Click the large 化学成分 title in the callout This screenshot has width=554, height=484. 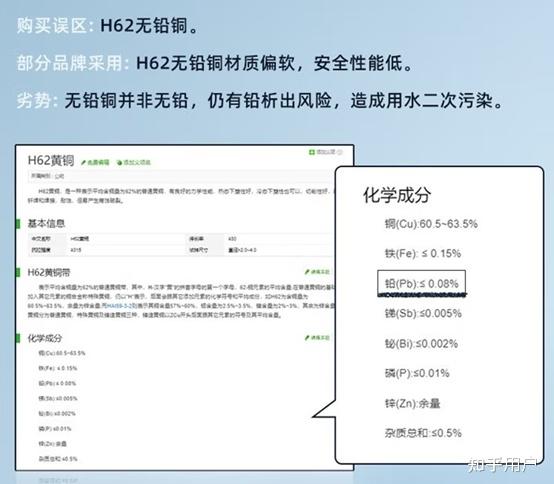pyautogui.click(x=397, y=195)
